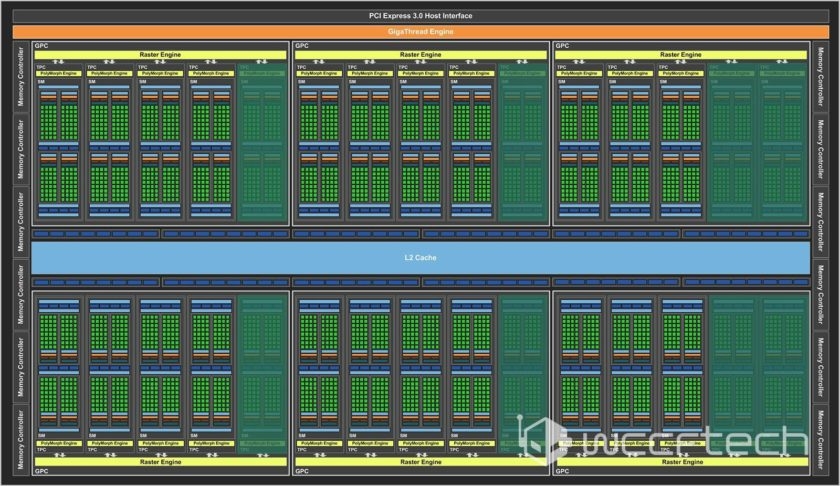
Task: Select the orange GigaThread Engine bar
Action: pyautogui.click(x=419, y=32)
